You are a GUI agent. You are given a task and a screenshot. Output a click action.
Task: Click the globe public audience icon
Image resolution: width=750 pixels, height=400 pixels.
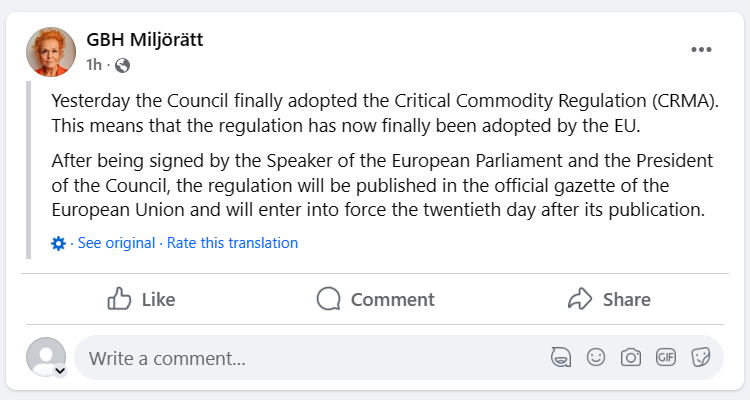click(122, 66)
